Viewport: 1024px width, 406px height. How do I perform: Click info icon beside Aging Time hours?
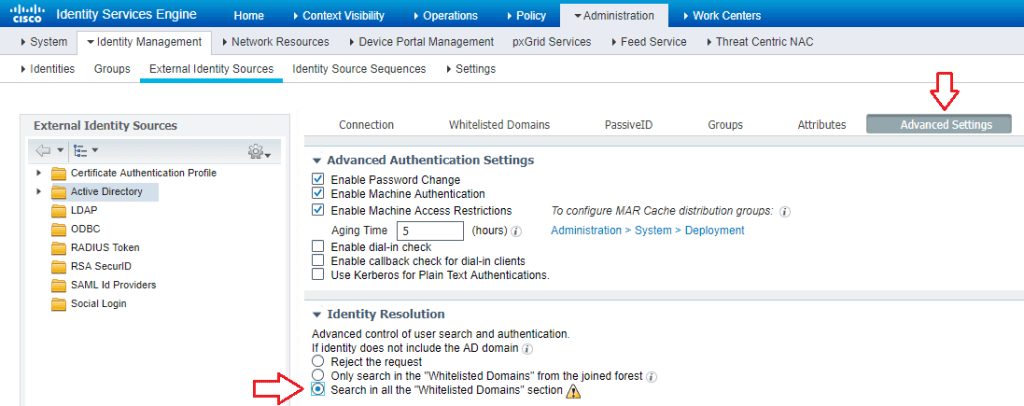pyautogui.click(x=516, y=231)
